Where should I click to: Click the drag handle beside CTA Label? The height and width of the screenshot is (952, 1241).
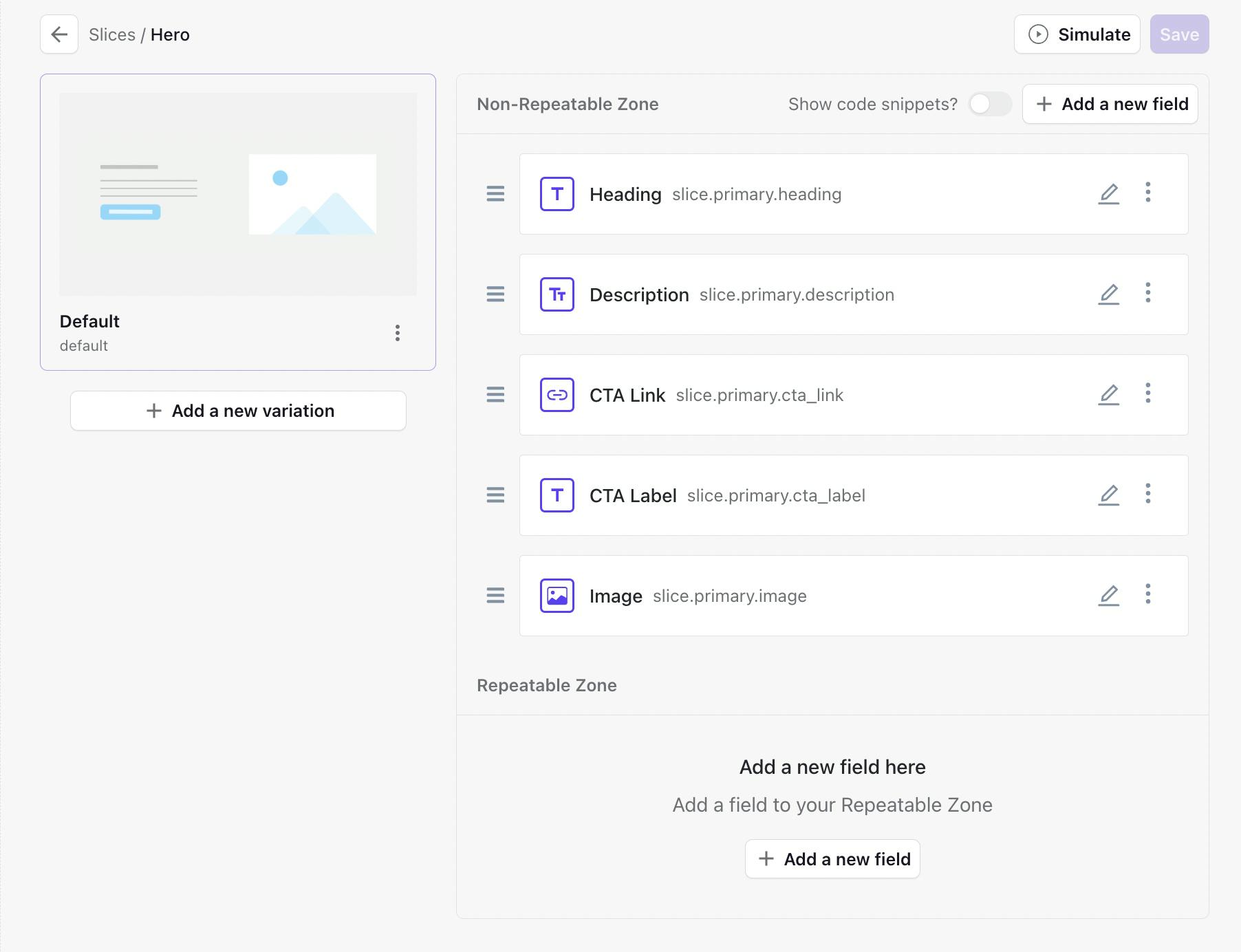pyautogui.click(x=495, y=495)
